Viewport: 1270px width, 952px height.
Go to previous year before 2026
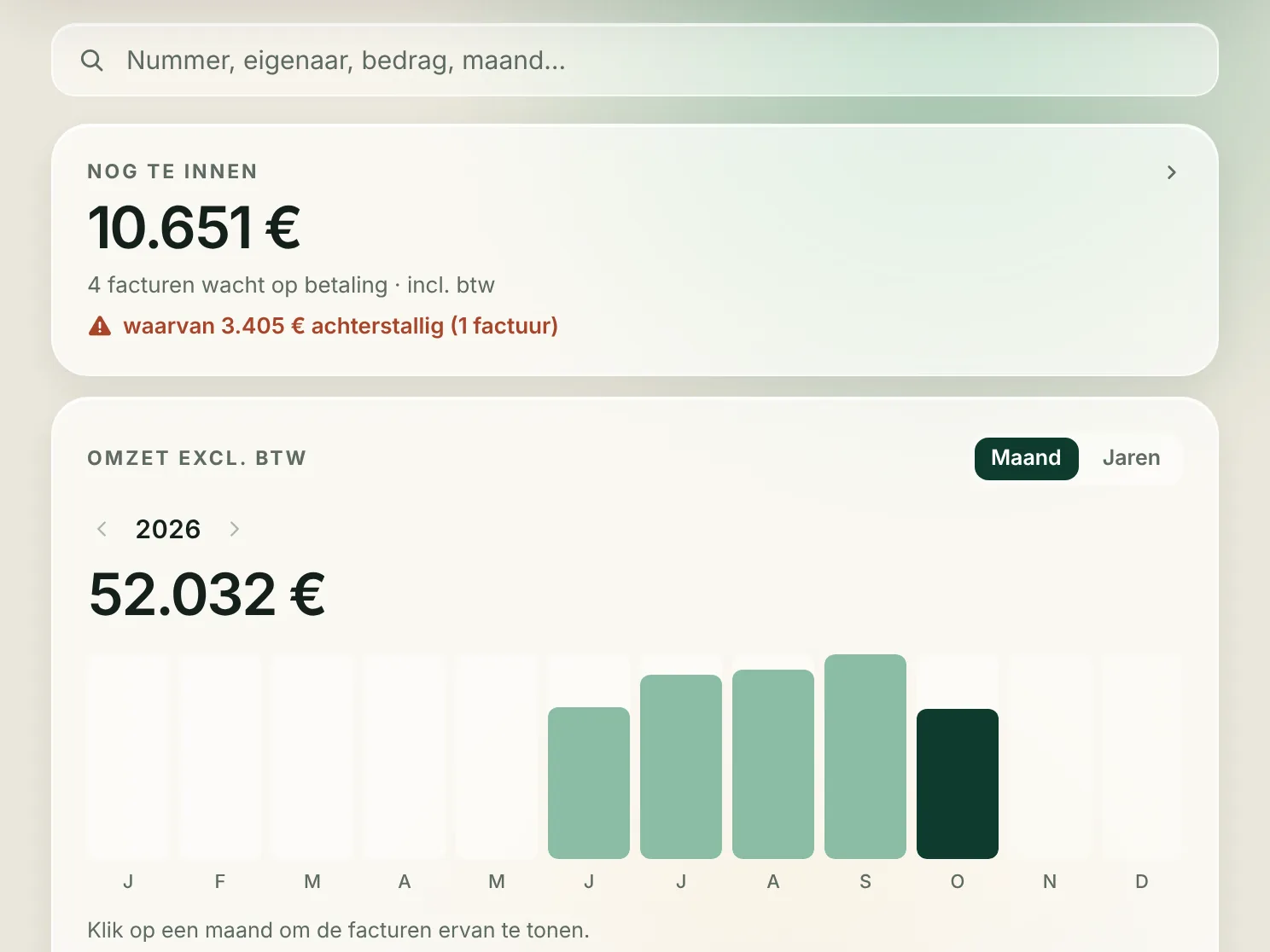click(x=102, y=529)
